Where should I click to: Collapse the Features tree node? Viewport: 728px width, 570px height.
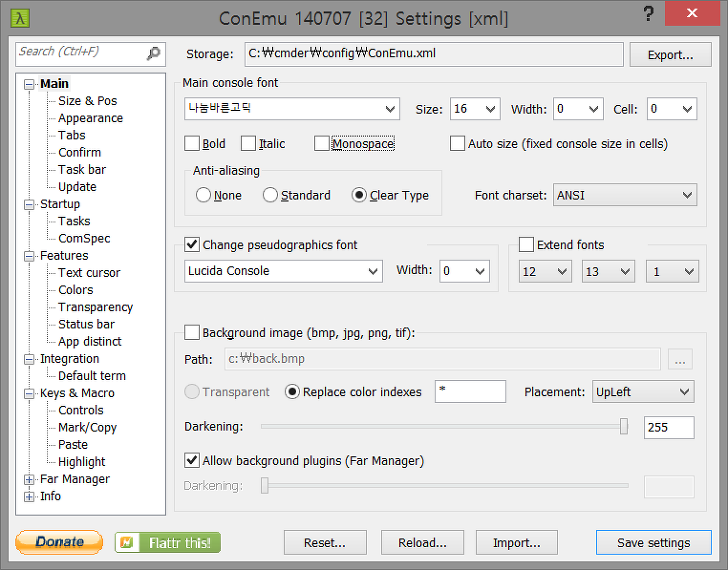point(29,256)
